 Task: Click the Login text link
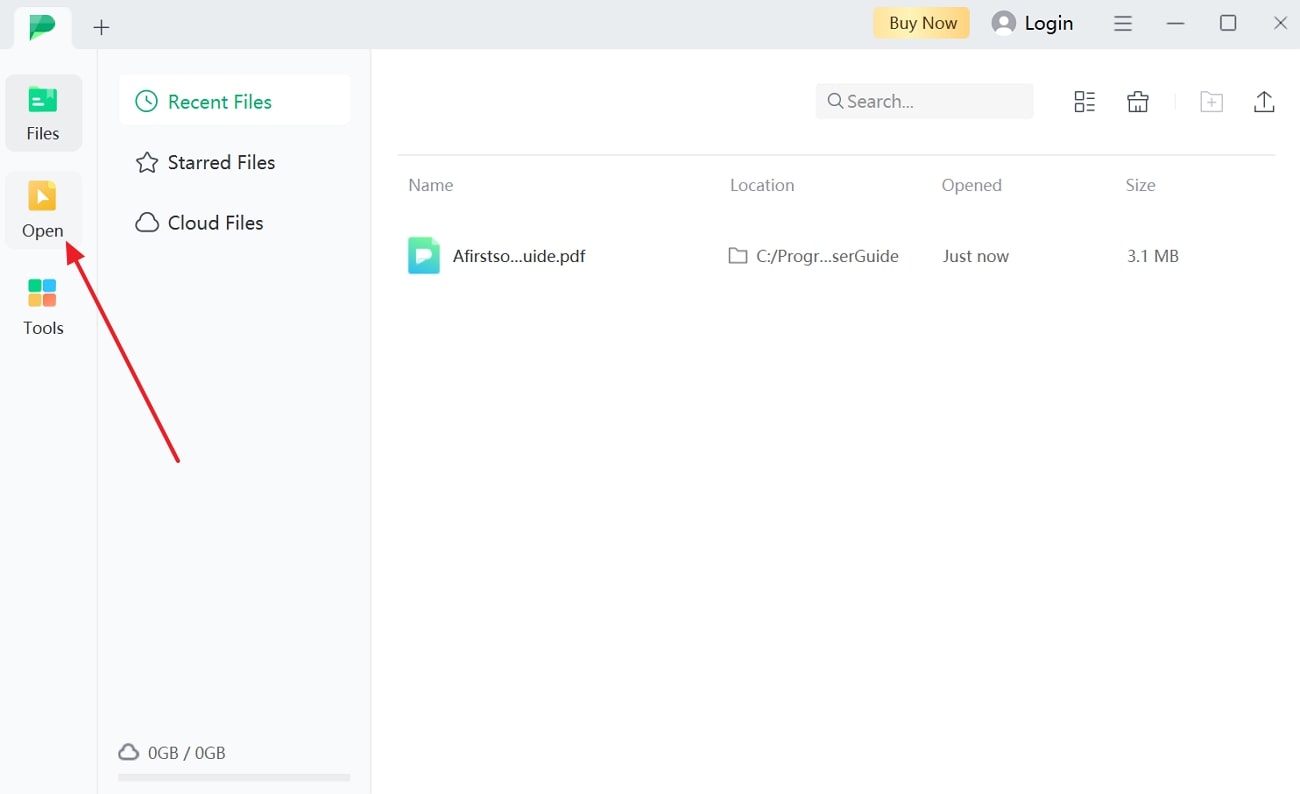coord(1049,23)
